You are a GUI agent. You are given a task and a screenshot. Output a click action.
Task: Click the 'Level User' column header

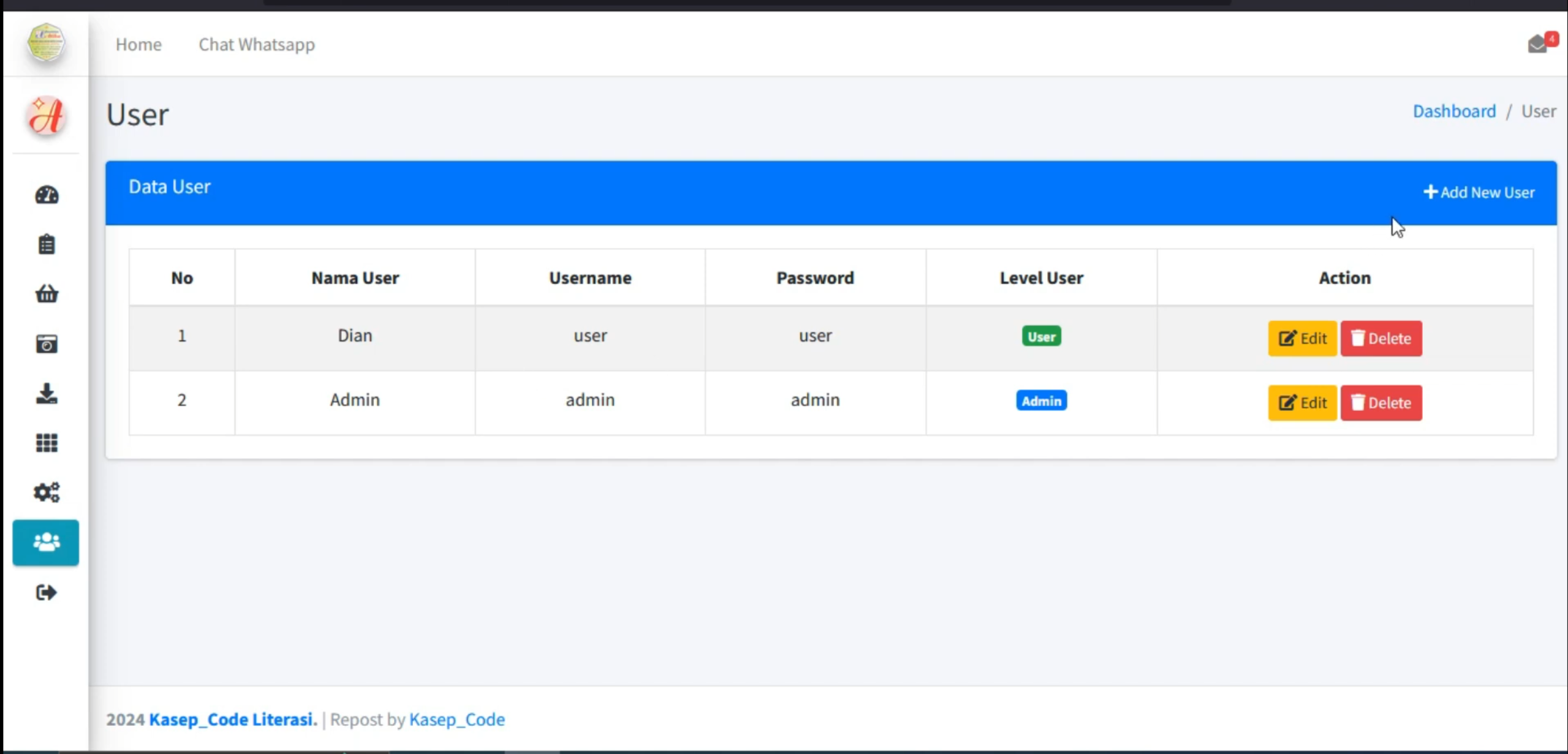[x=1041, y=277]
